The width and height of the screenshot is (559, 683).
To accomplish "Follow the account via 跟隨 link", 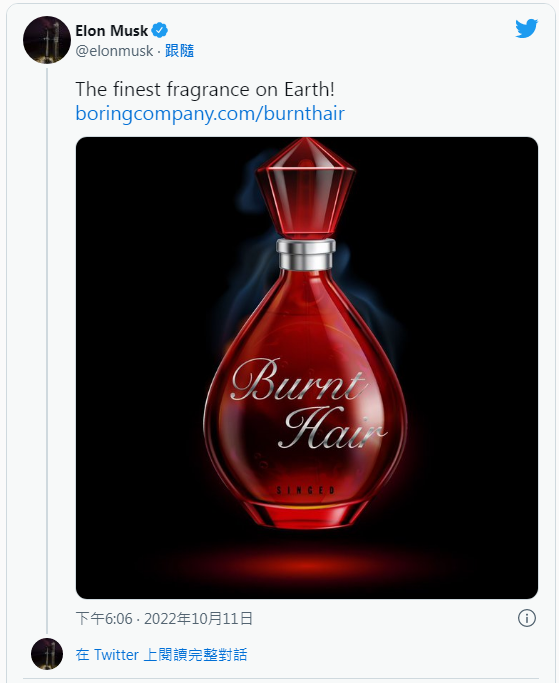I will pyautogui.click(x=179, y=51).
